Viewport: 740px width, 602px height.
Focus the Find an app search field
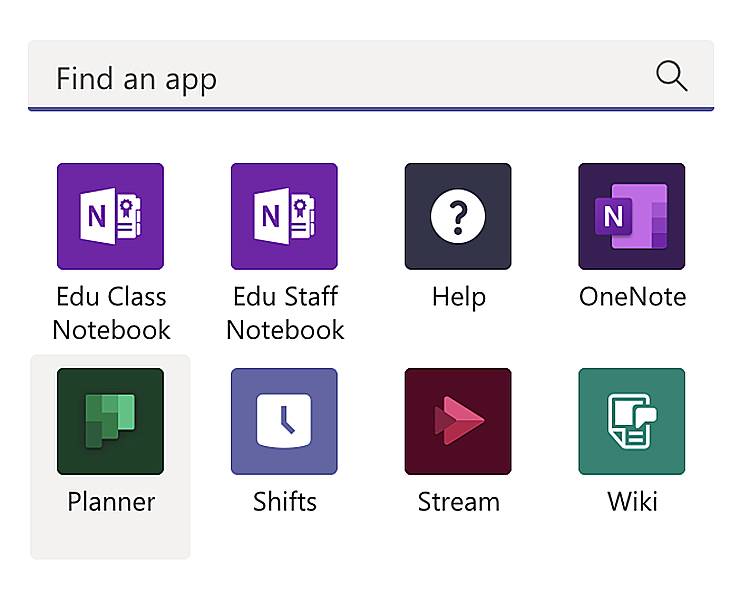pos(371,75)
